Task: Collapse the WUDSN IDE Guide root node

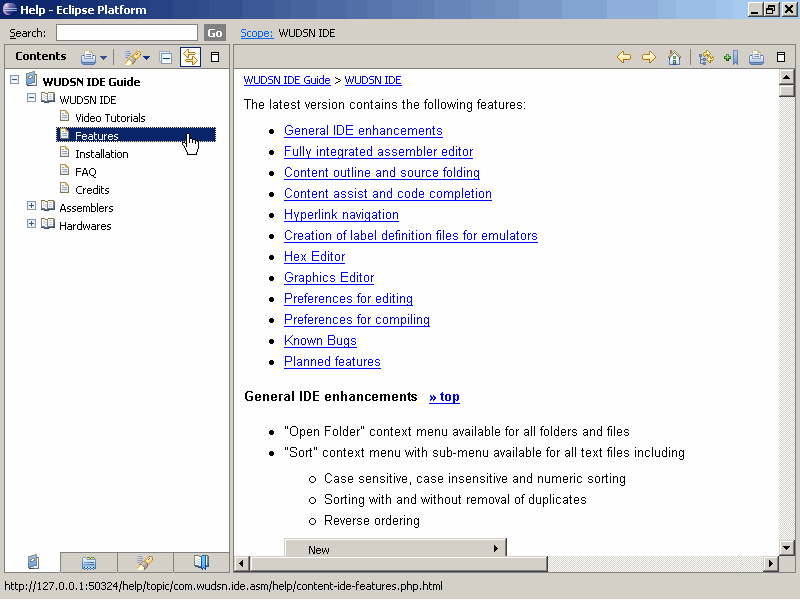Action: pyautogui.click(x=15, y=80)
